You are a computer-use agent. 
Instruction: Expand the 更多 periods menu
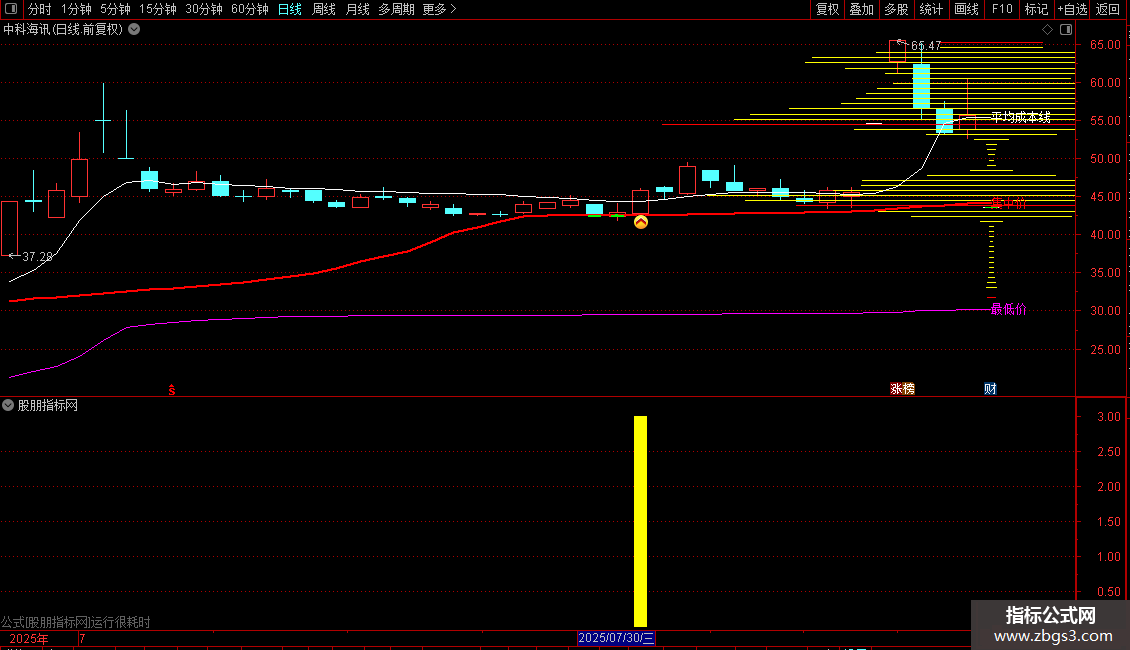(x=440, y=9)
